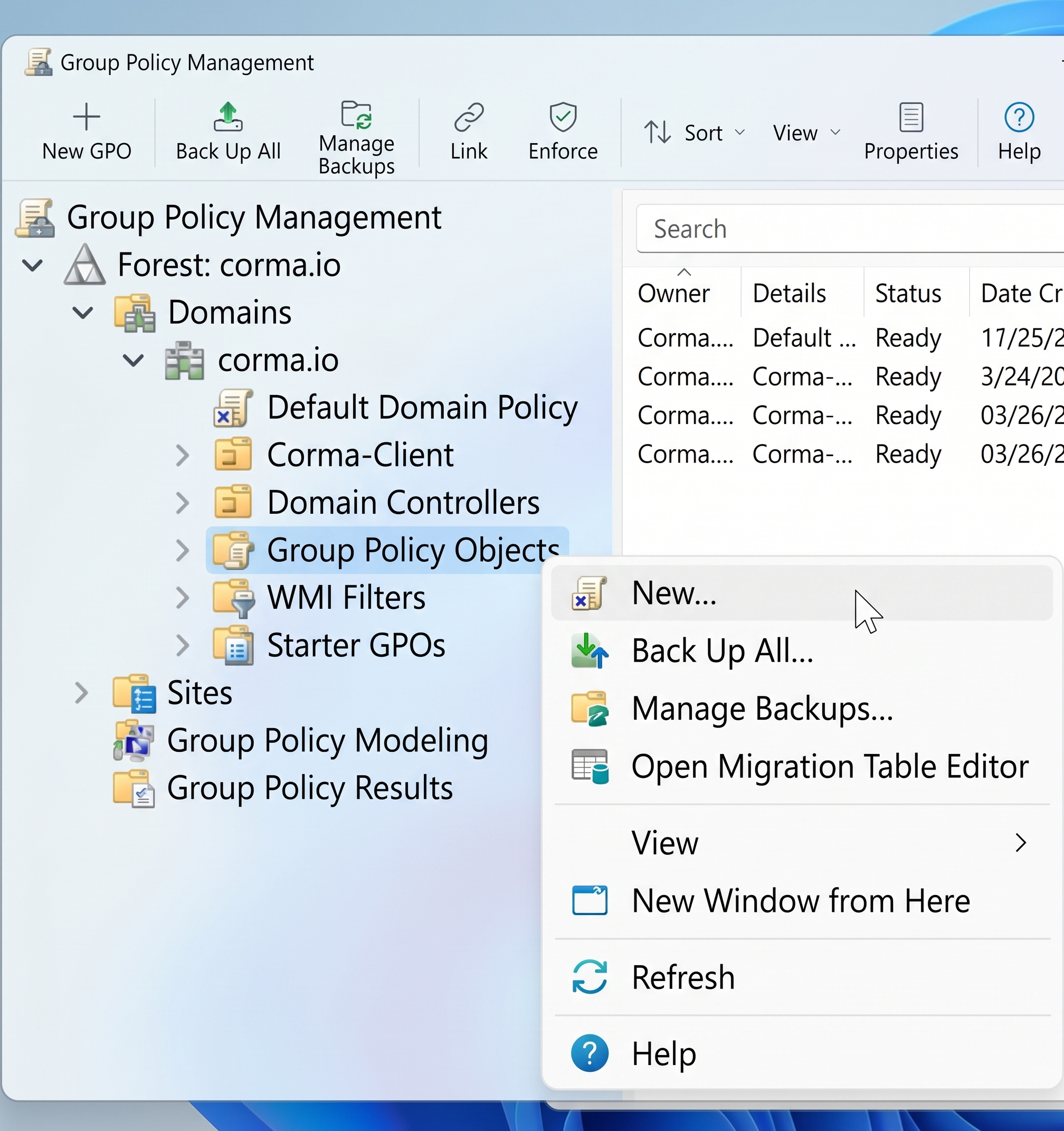Choose New Window from Here
This screenshot has height=1131, width=1064.
pos(802,901)
